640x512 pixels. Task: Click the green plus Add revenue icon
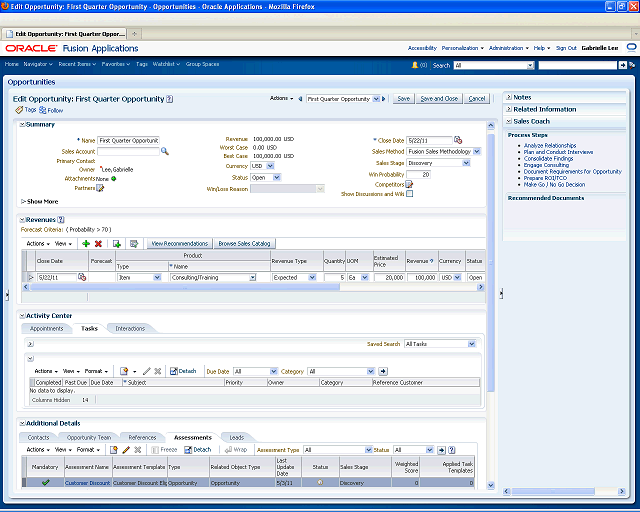(86, 244)
